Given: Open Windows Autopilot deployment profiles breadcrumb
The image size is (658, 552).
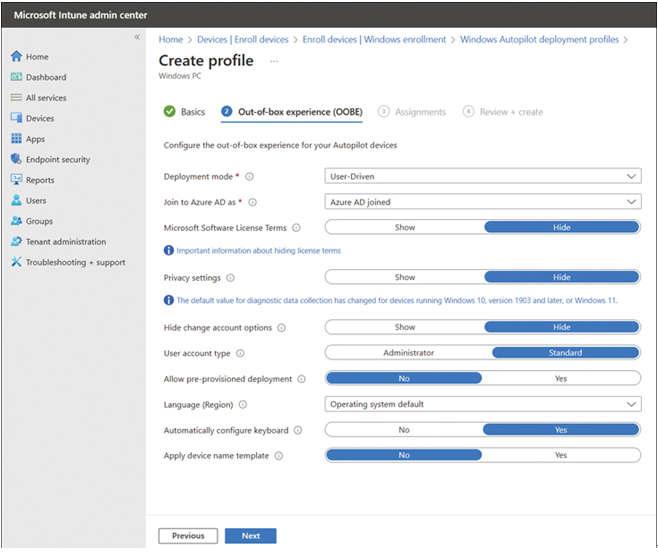Looking at the screenshot, I should tap(539, 39).
